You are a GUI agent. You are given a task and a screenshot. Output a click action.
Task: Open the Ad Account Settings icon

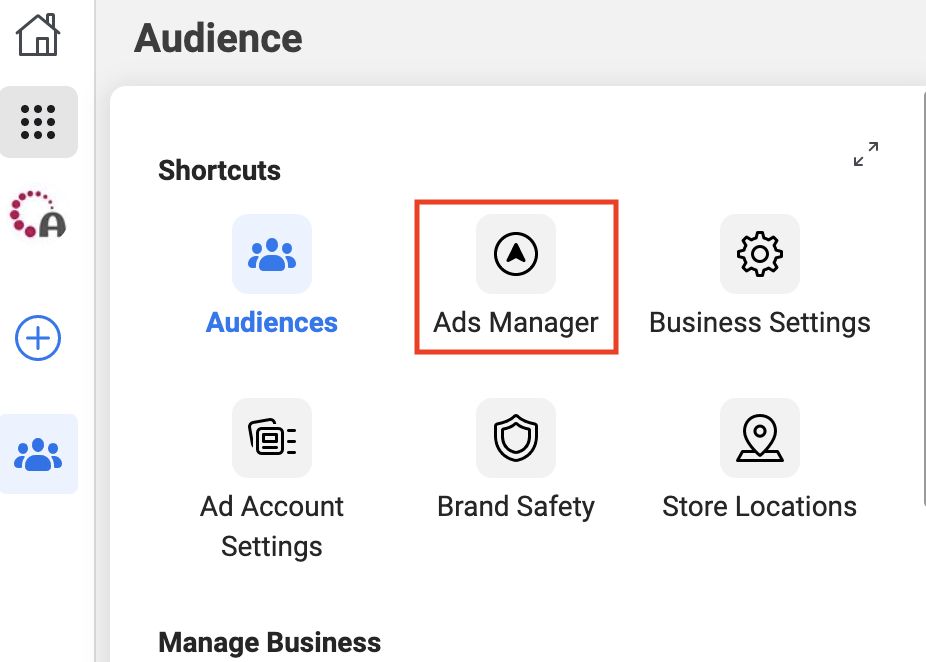click(x=272, y=438)
